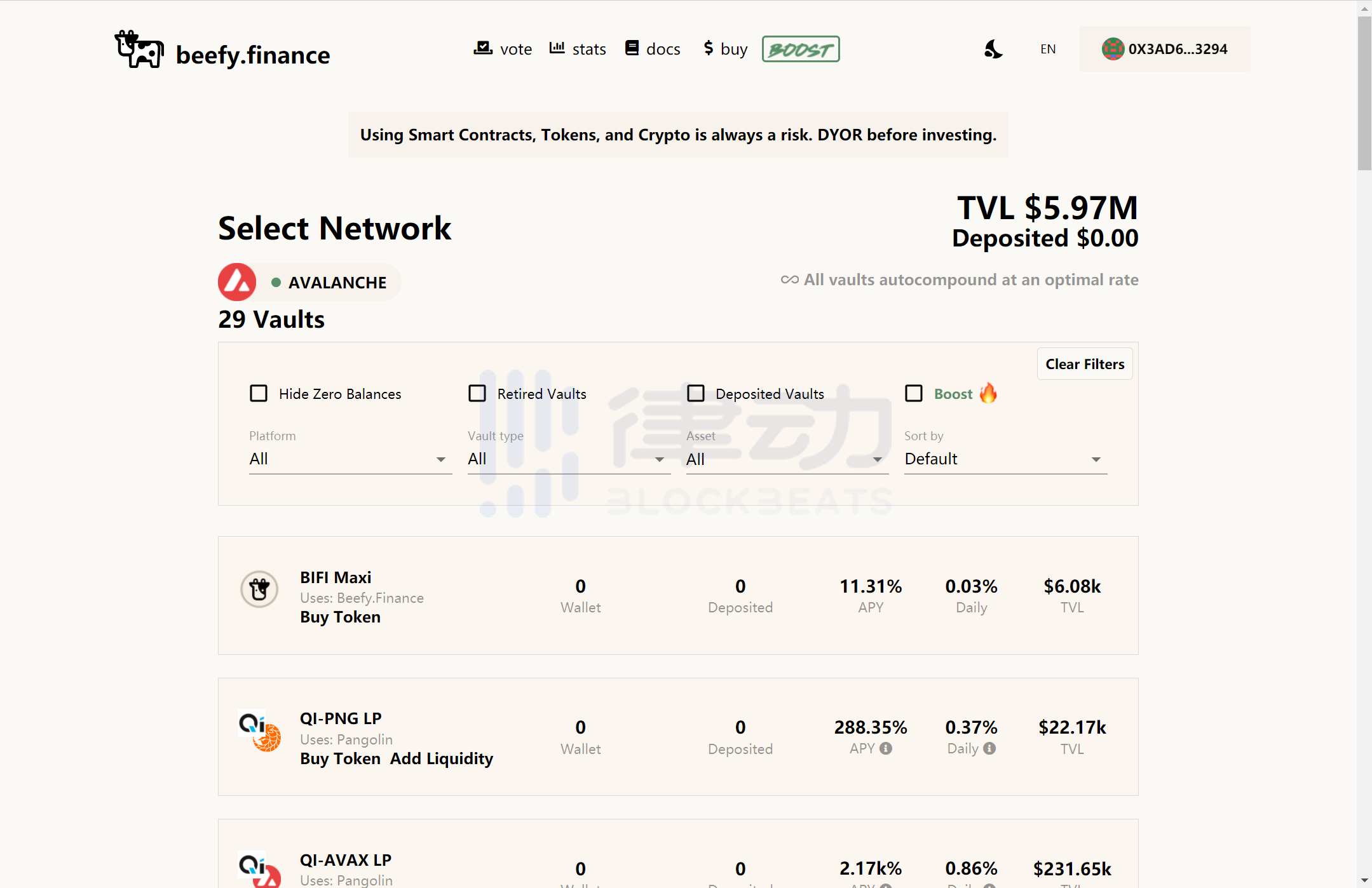Click the DYOR risk warning banner
Image resolution: width=1372 pixels, height=888 pixels.
tap(678, 135)
